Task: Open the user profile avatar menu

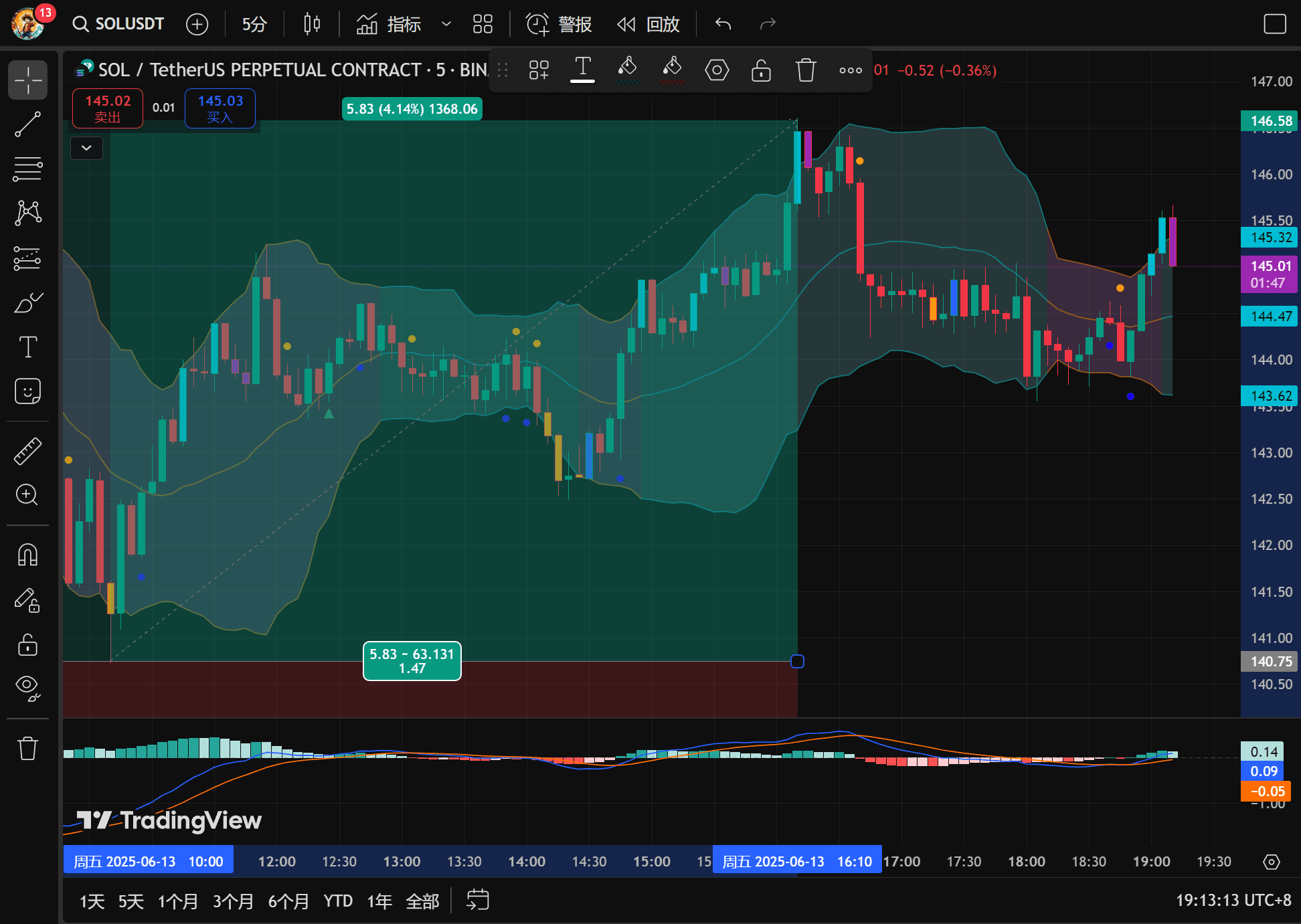Action: point(28,23)
